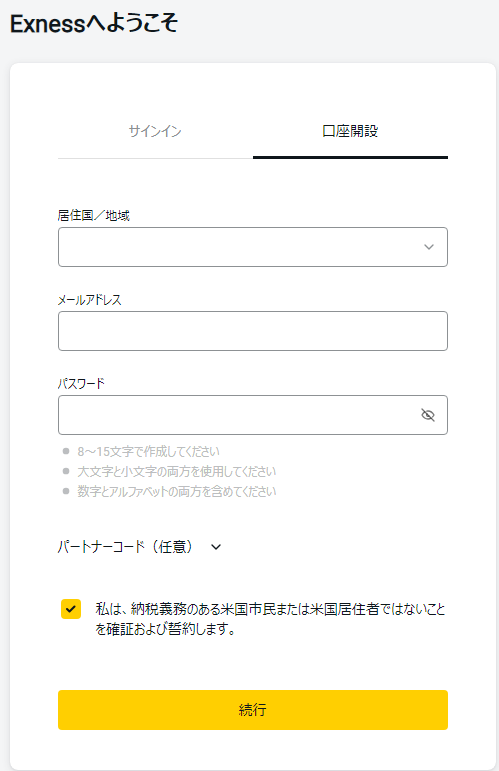The width and height of the screenshot is (499, 771).
Task: Focus the メールアドレス input field
Action: (x=253, y=331)
